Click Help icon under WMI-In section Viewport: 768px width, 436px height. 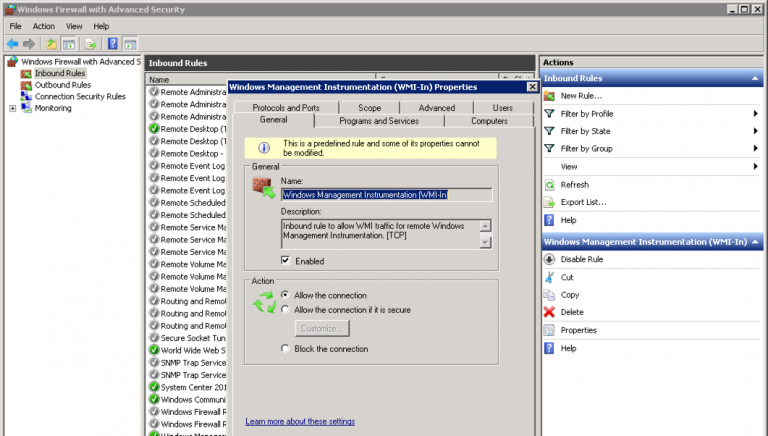pos(550,348)
